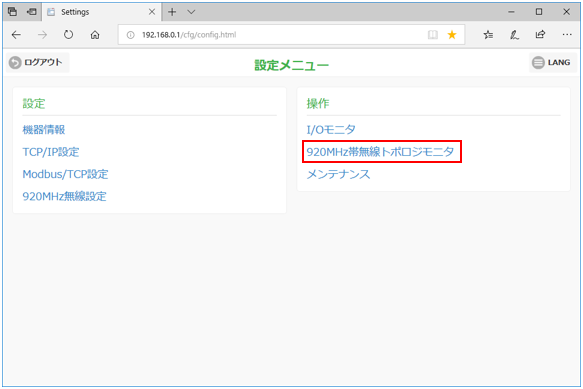Open the share icon in toolbar

[x=540, y=35]
